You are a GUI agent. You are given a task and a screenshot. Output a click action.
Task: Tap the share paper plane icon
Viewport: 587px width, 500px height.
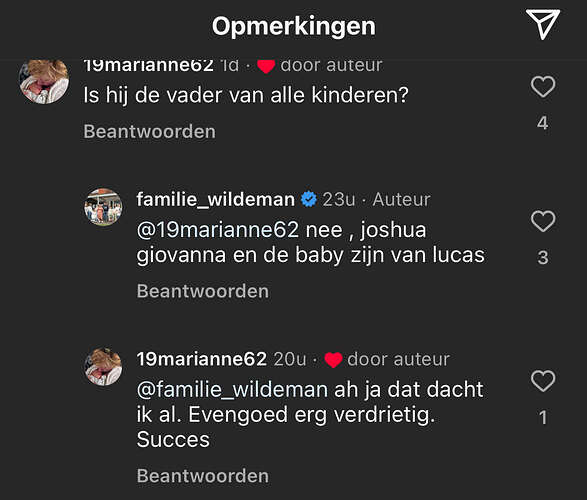click(543, 24)
